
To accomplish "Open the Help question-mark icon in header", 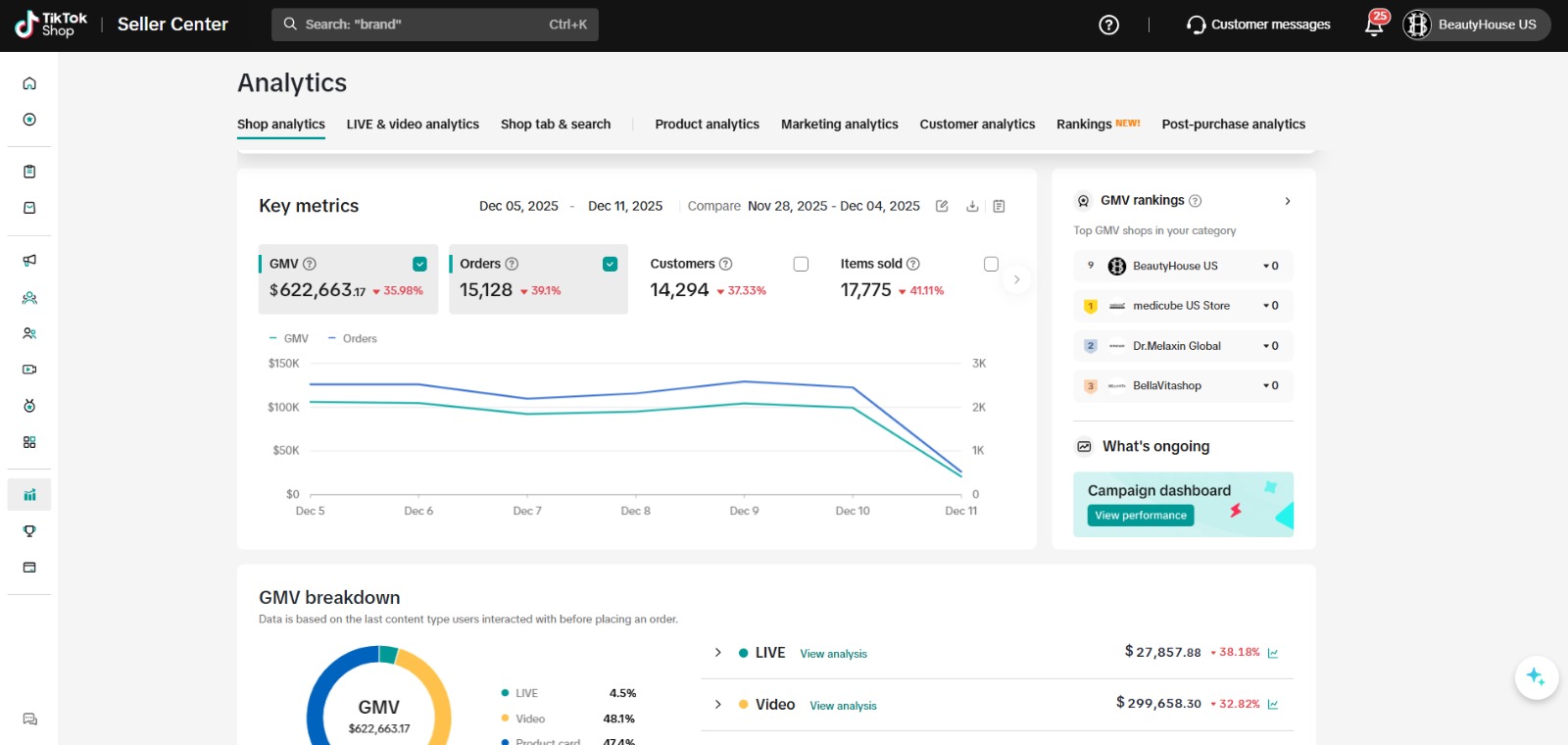I will pyautogui.click(x=1108, y=25).
